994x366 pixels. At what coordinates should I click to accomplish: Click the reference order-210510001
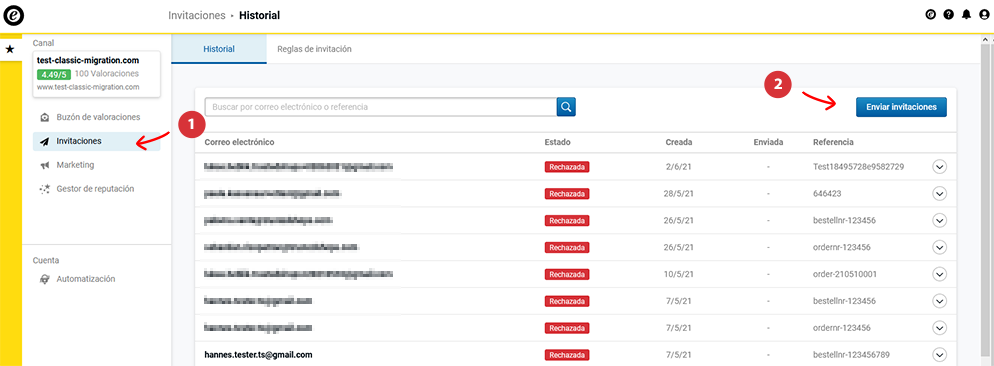tap(844, 274)
